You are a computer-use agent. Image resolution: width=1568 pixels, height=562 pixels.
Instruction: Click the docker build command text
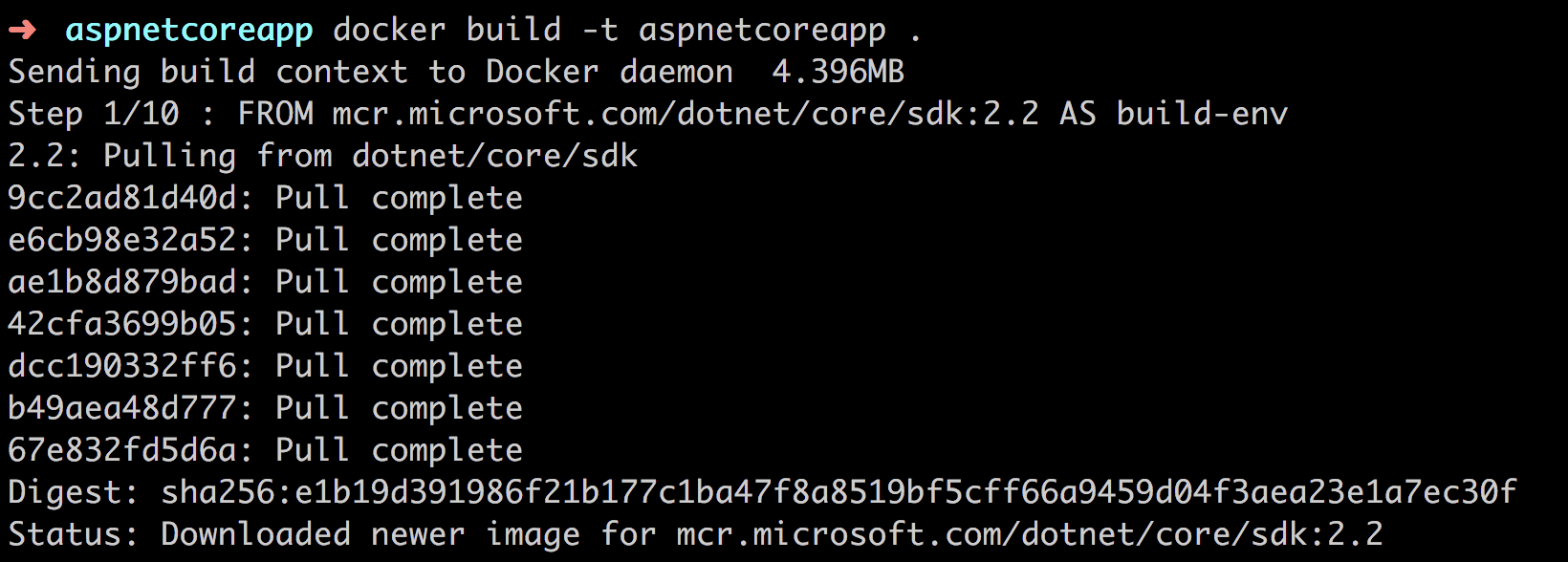446,30
